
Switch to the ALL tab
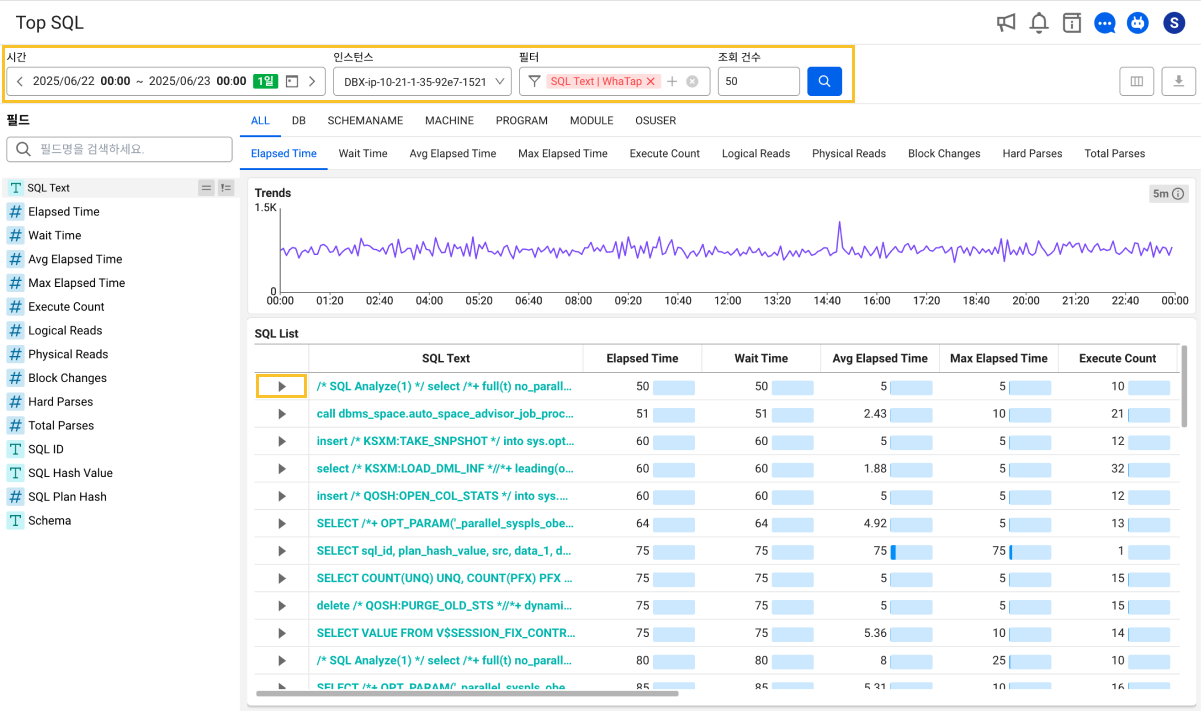tap(260, 120)
